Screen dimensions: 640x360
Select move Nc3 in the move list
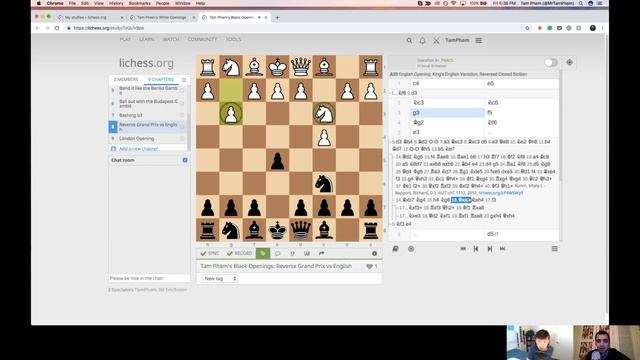click(447, 103)
